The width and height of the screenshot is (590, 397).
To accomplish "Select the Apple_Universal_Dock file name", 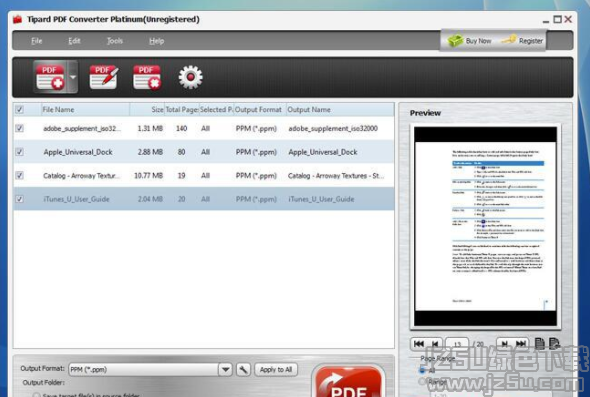I will 78,152.
